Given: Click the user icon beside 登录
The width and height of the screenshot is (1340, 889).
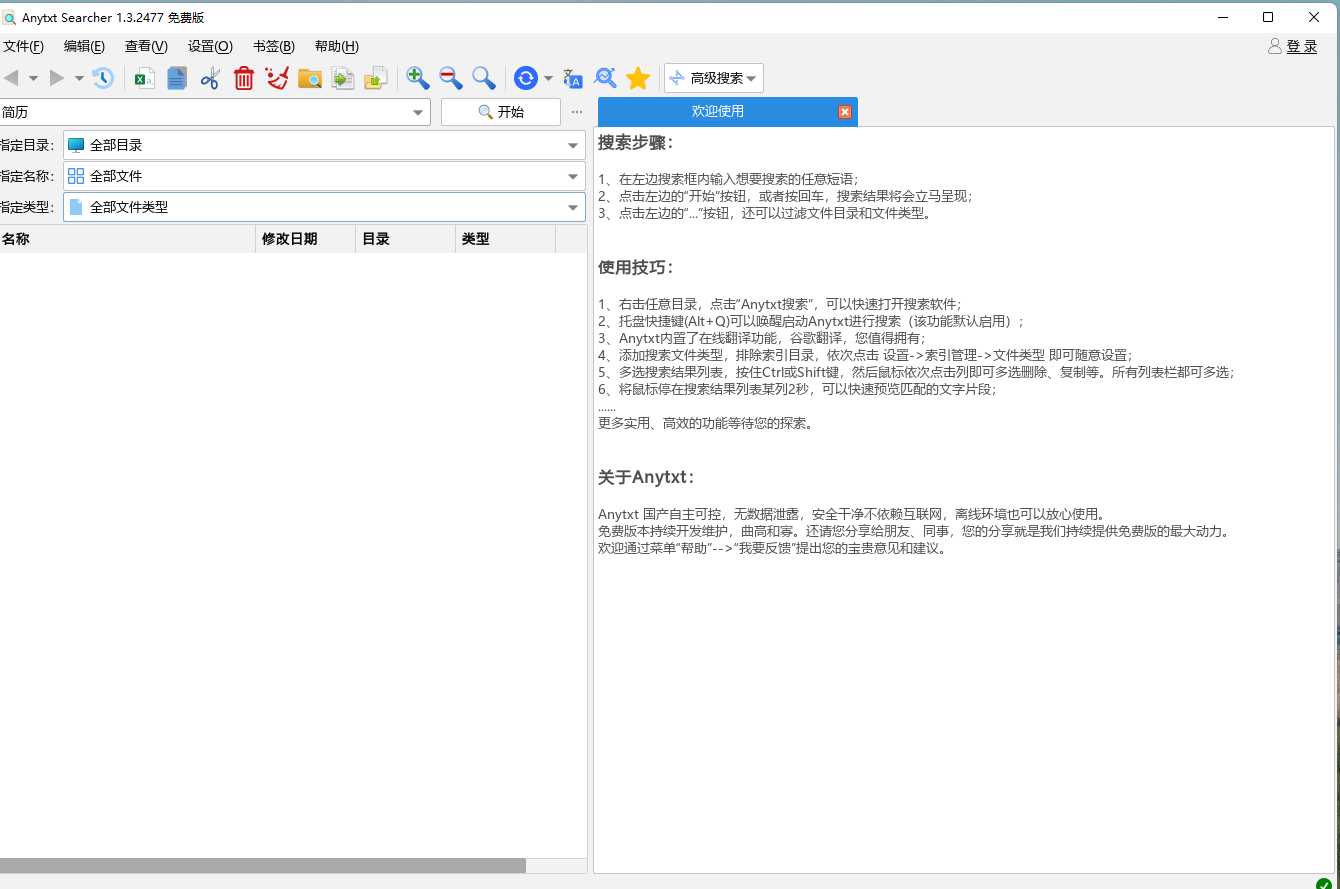Looking at the screenshot, I should [1275, 46].
